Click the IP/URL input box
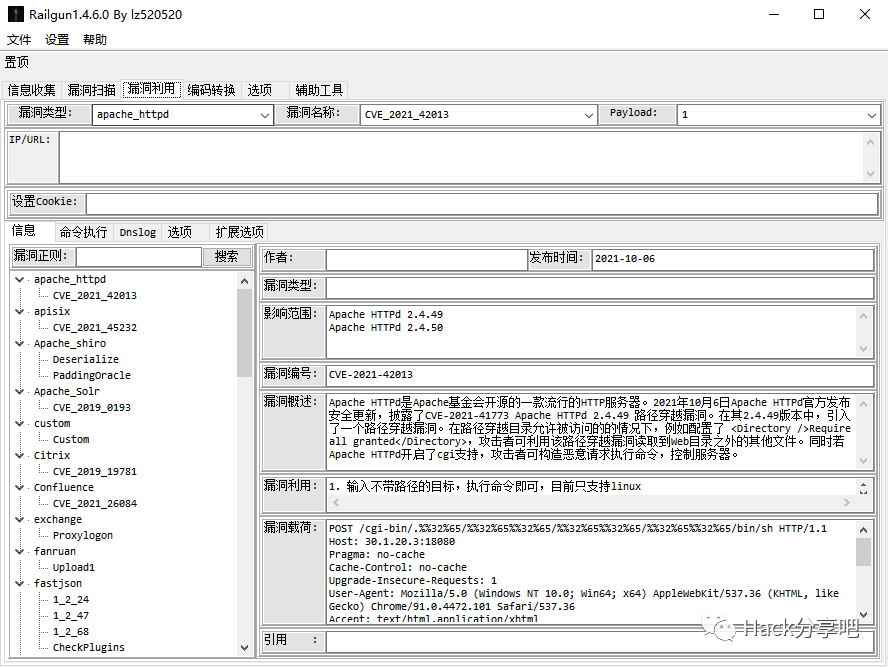The image size is (888, 667). (x=460, y=157)
